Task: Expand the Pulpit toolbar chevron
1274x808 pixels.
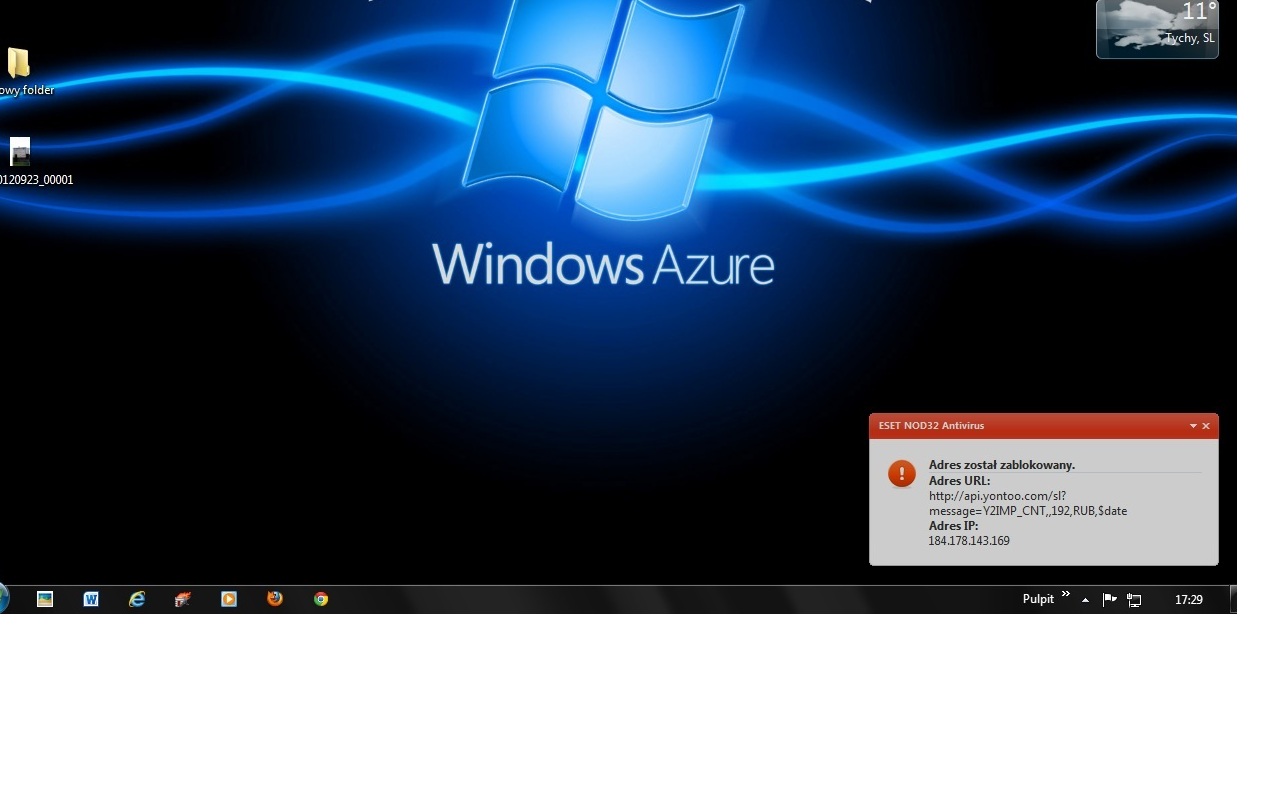Action: coord(1066,595)
